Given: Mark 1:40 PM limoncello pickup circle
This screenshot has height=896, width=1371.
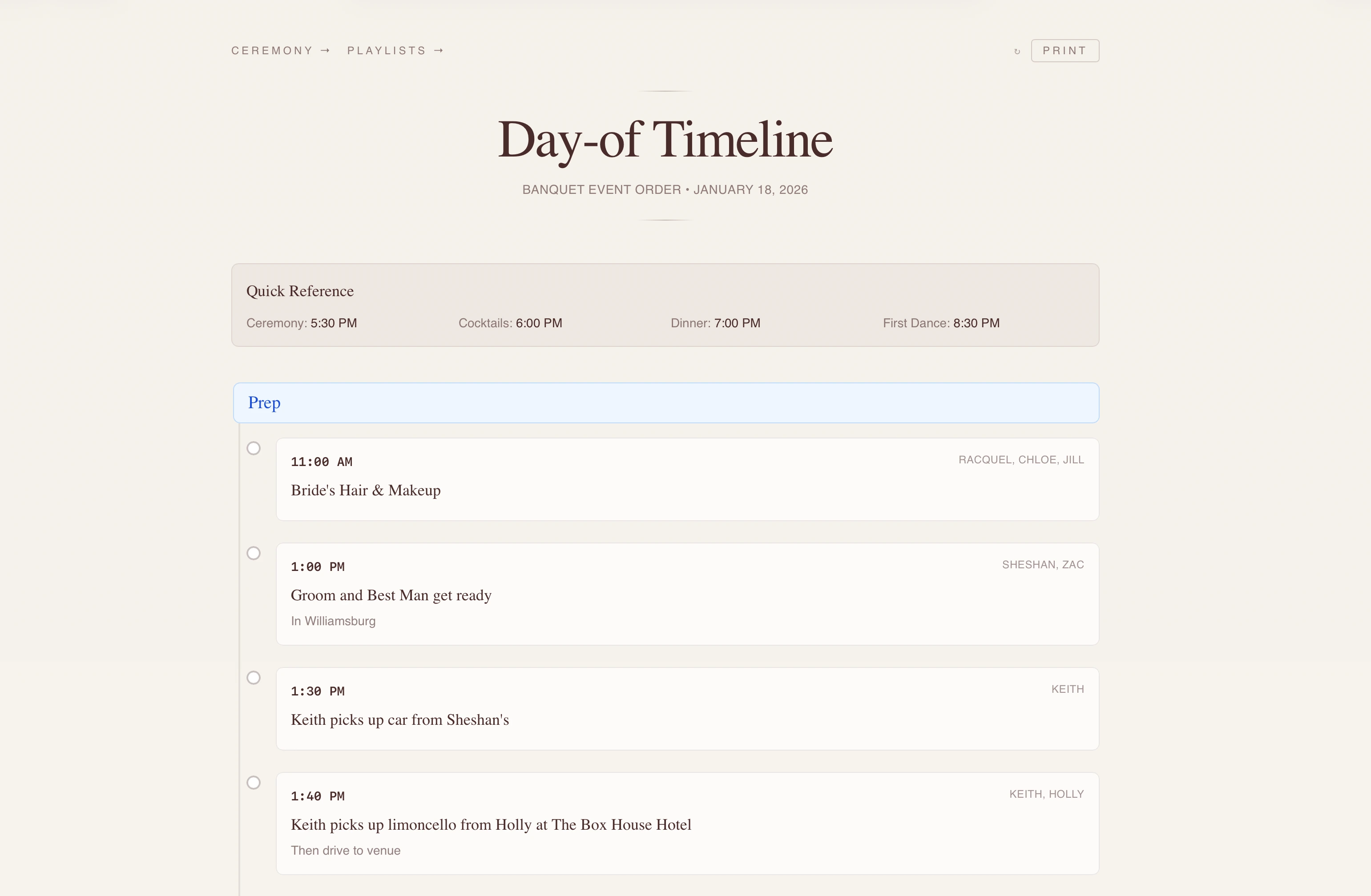Looking at the screenshot, I should pos(254,782).
